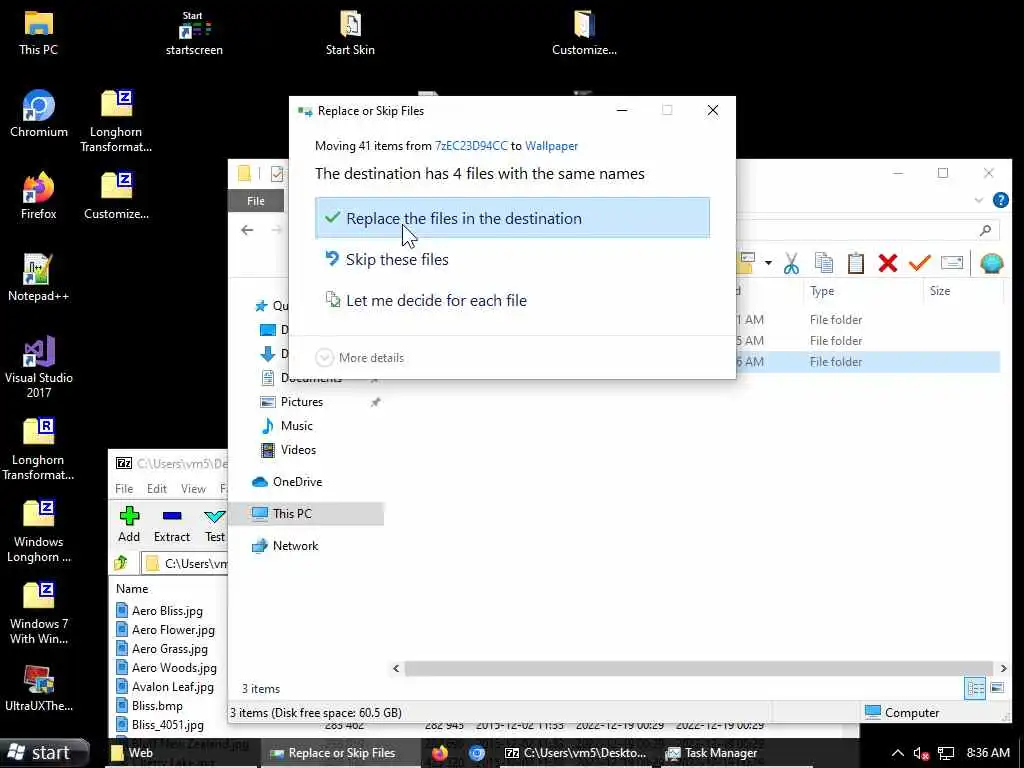Open the File tab in Explorer
This screenshot has height=768, width=1024.
(x=256, y=201)
